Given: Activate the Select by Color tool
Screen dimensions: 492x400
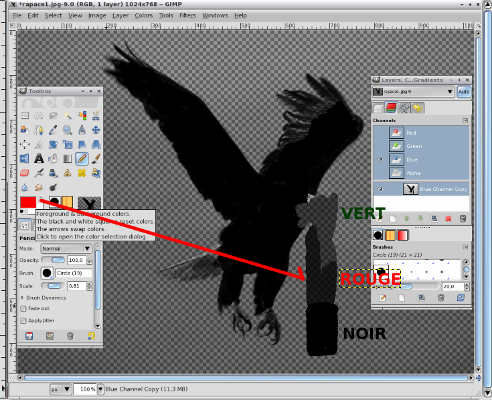Looking at the screenshot, I should (82, 116).
